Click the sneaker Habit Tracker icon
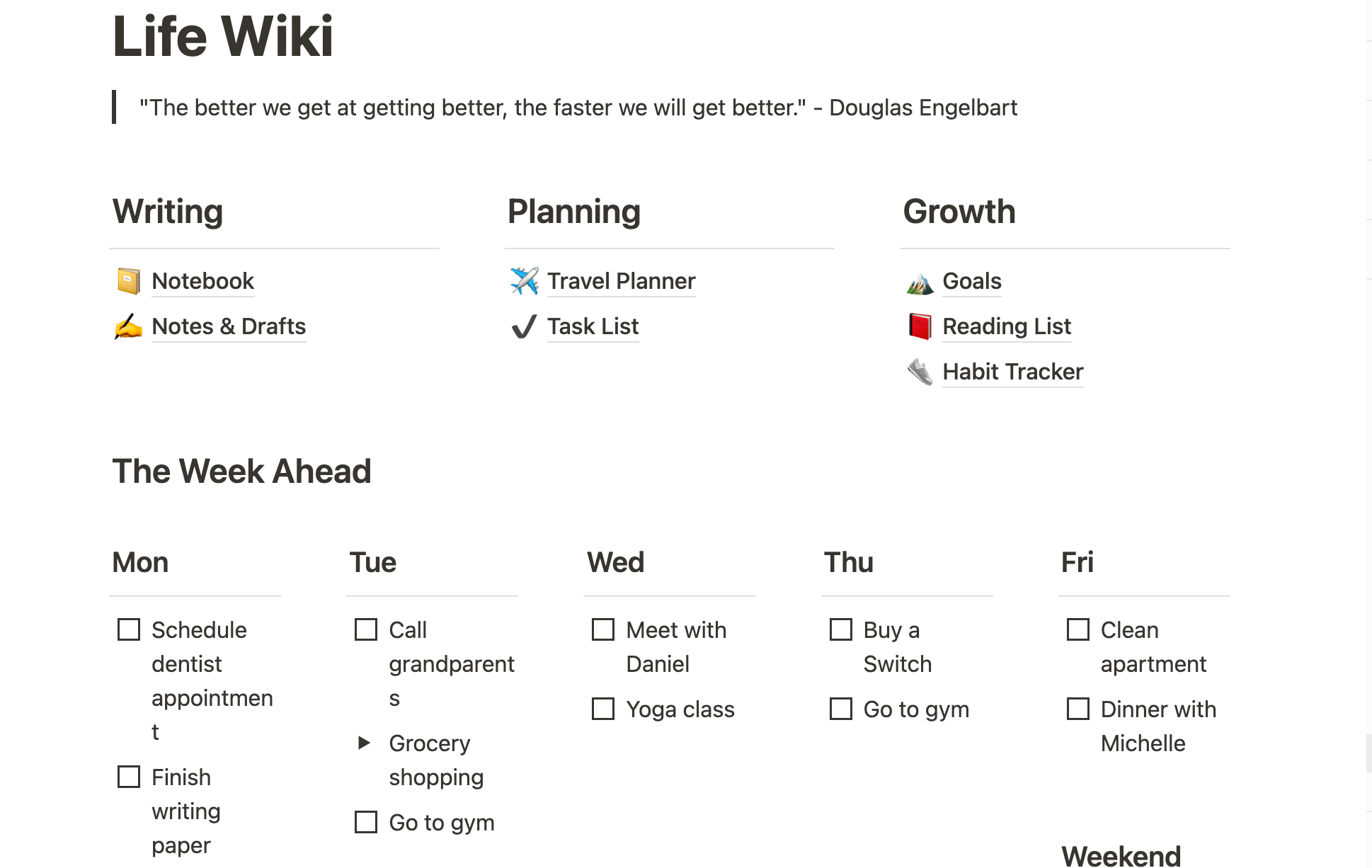 tap(920, 372)
